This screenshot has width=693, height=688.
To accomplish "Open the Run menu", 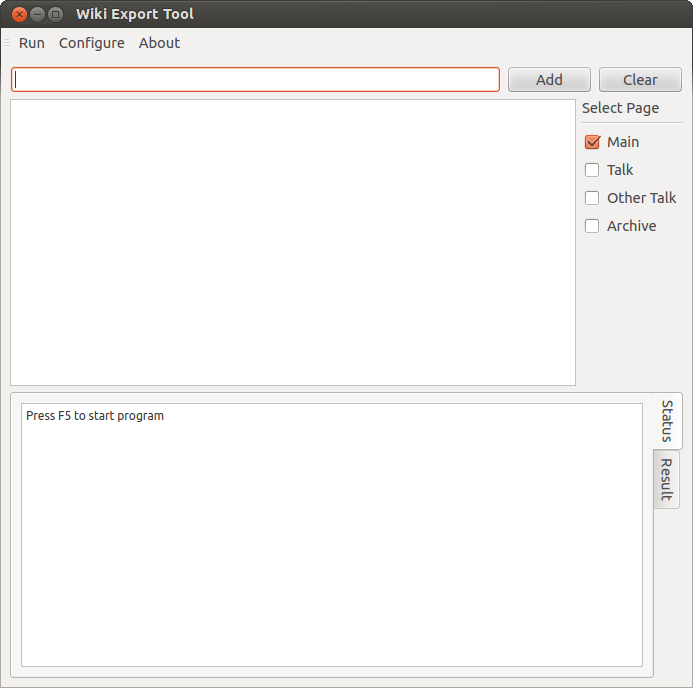I will click(31, 43).
